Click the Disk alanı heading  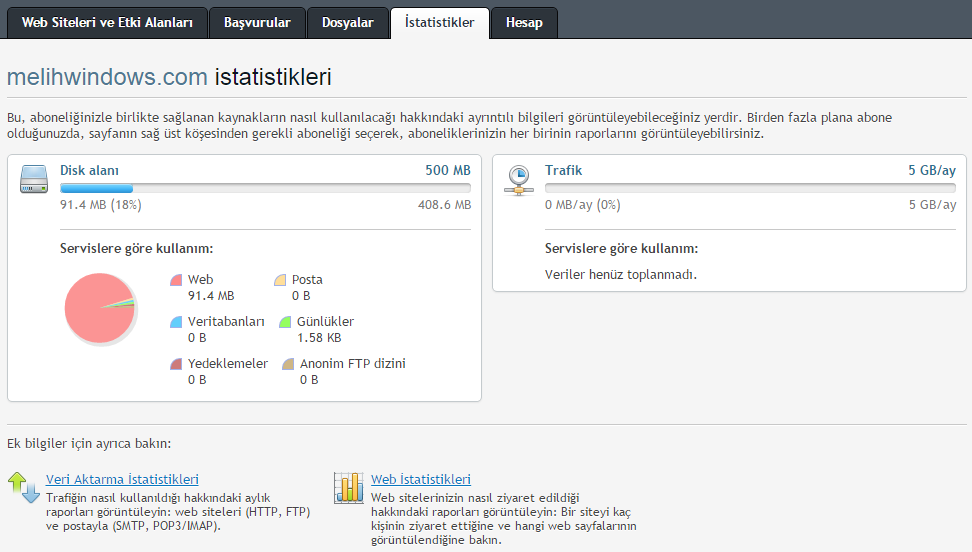[89, 171]
